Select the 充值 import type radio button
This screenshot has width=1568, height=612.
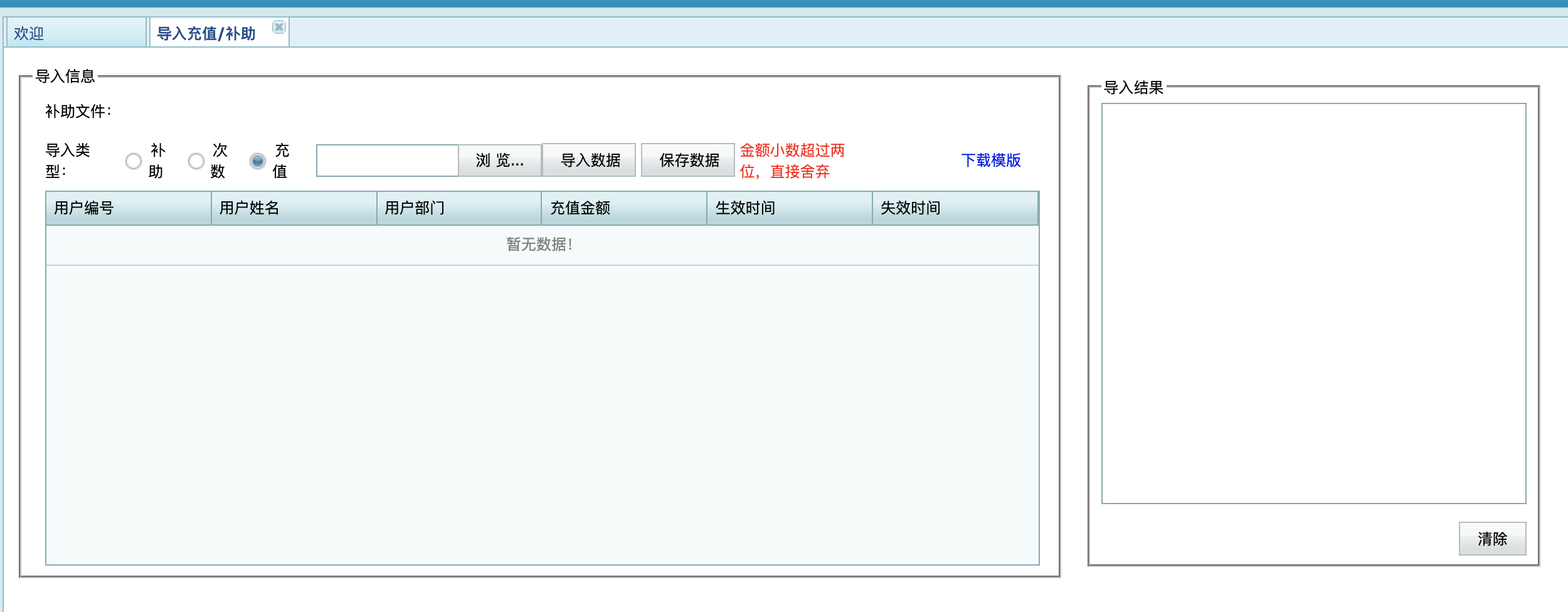click(258, 161)
